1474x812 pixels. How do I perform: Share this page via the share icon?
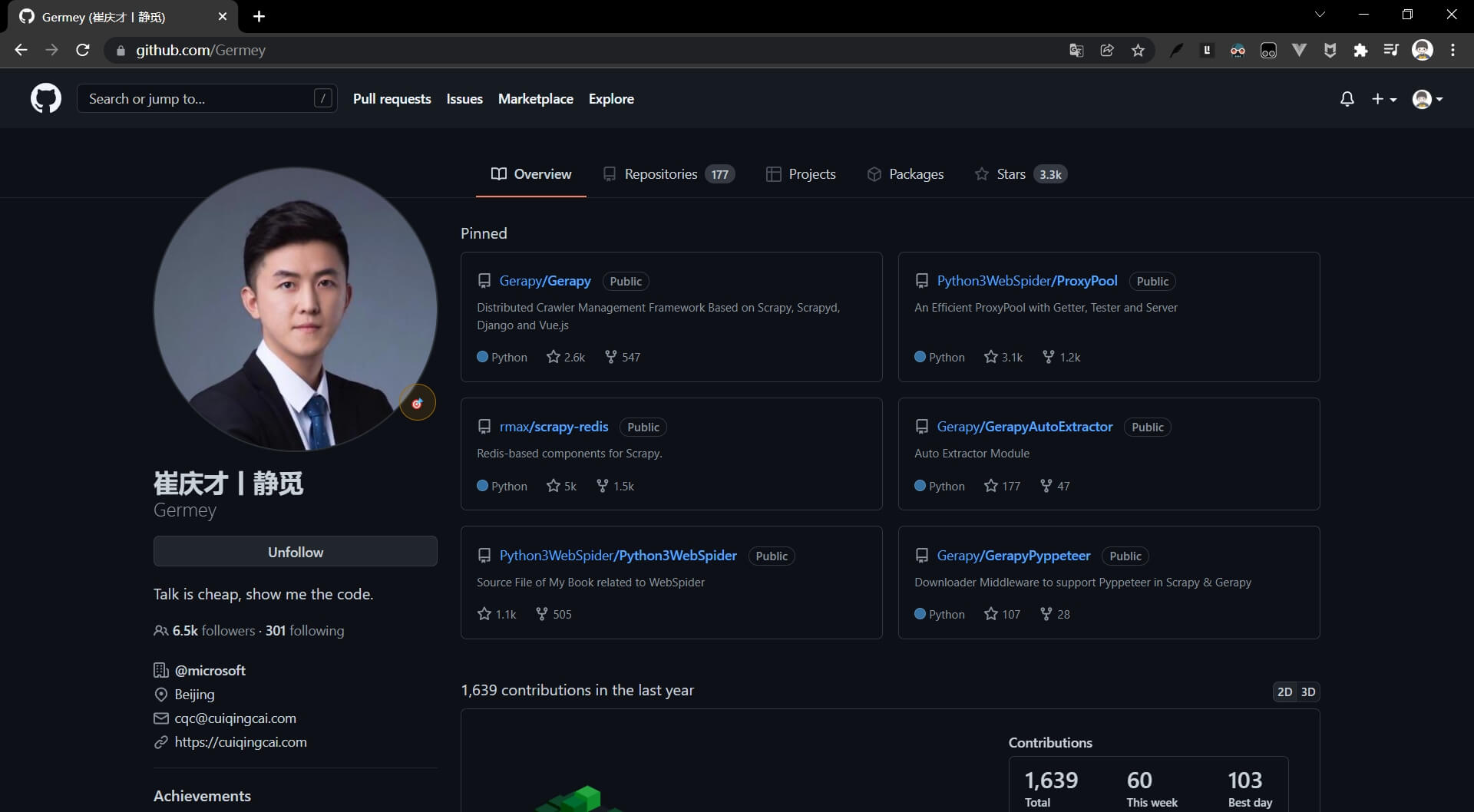coord(1107,50)
